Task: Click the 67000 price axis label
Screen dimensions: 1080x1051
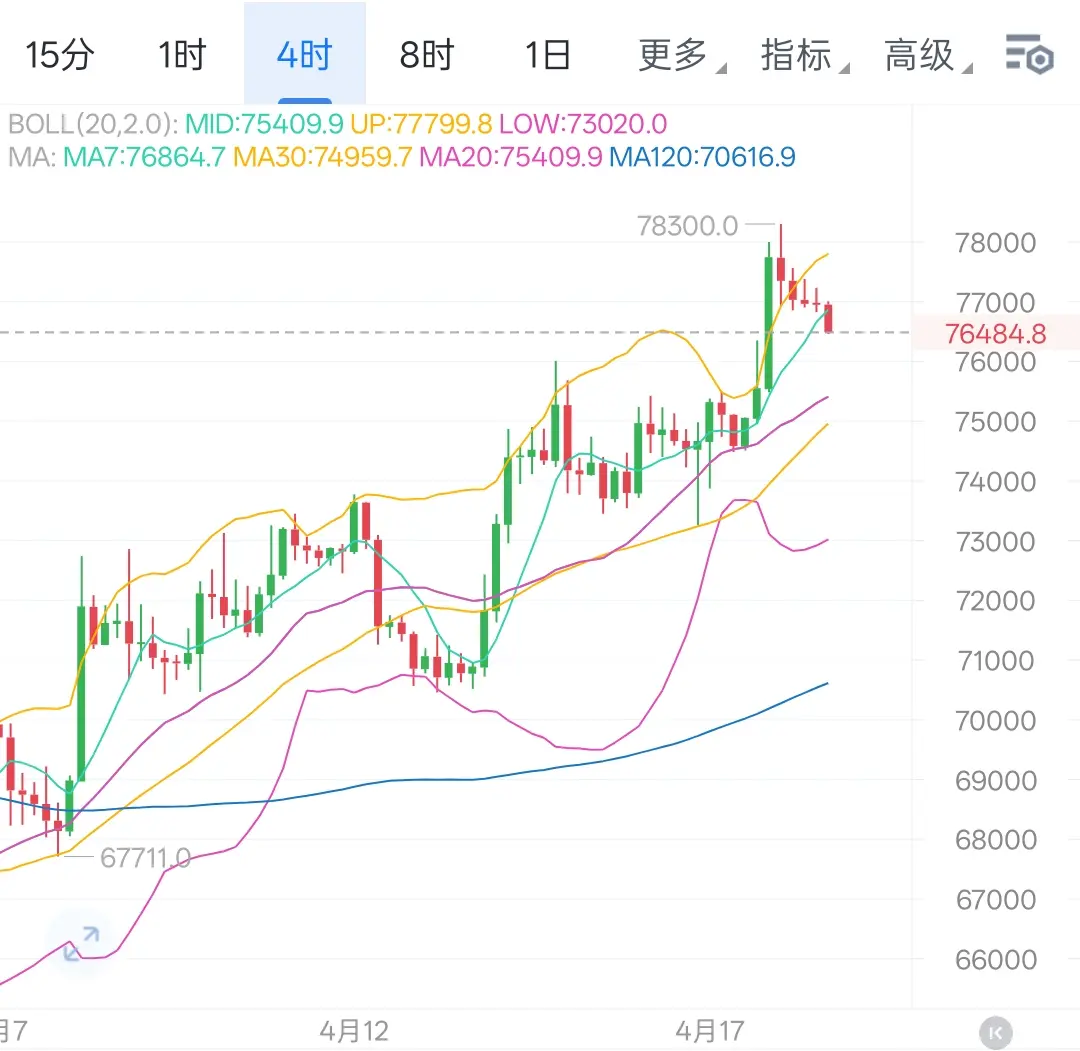Action: pos(995,900)
